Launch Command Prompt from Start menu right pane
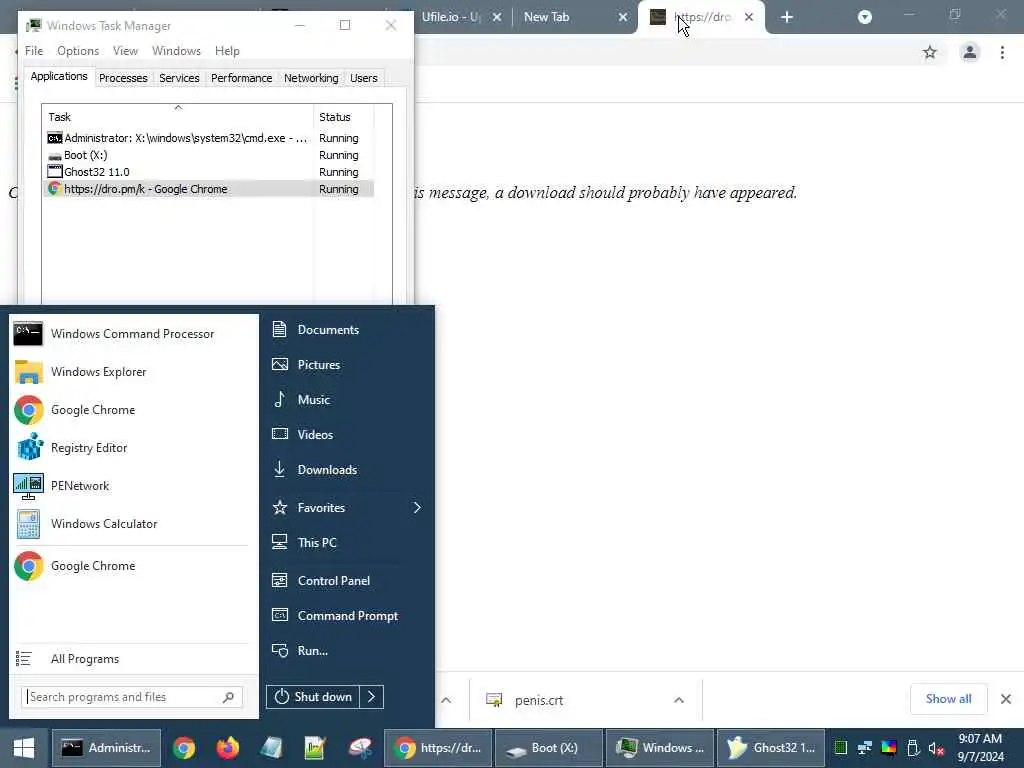Image resolution: width=1024 pixels, height=768 pixels. [x=347, y=616]
